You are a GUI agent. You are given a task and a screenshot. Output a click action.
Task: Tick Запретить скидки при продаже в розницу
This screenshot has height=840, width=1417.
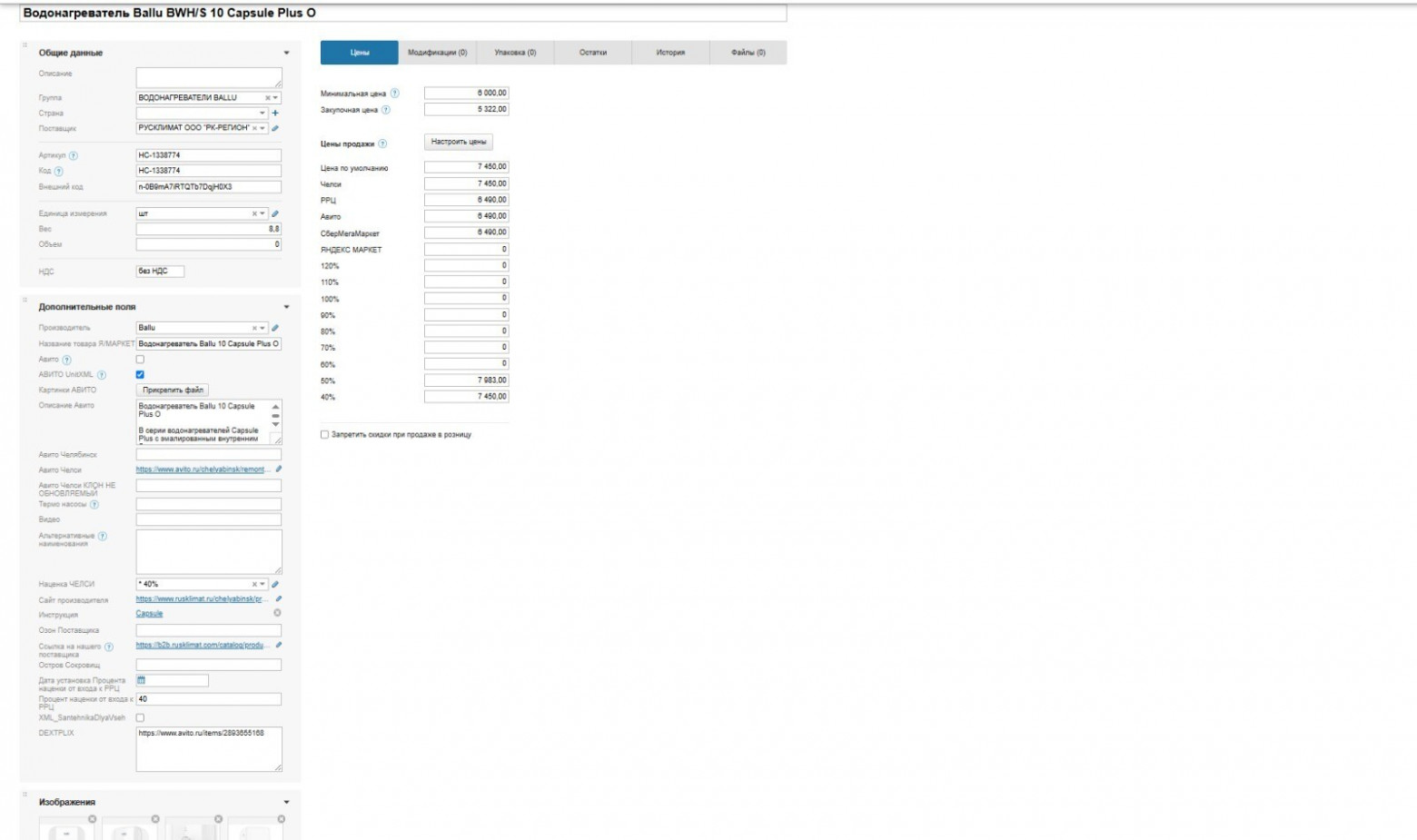click(324, 435)
